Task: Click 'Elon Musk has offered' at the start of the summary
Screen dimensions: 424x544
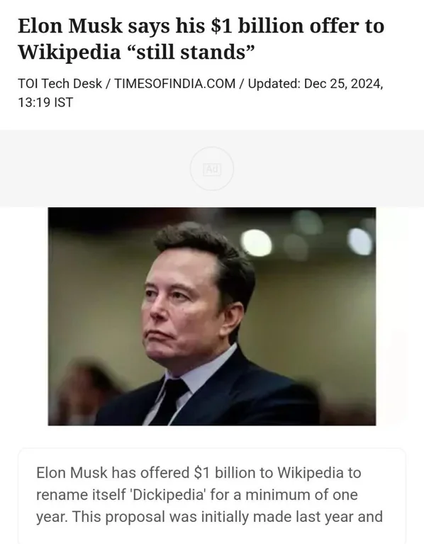Action: (x=113, y=473)
